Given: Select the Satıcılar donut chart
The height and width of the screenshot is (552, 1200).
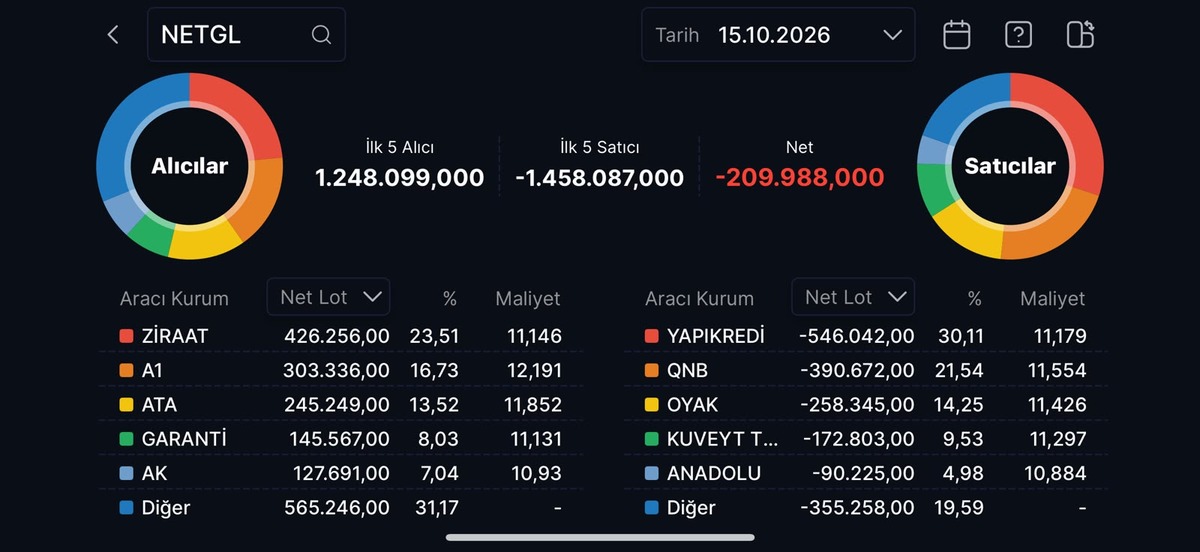Looking at the screenshot, I should [x=1010, y=166].
